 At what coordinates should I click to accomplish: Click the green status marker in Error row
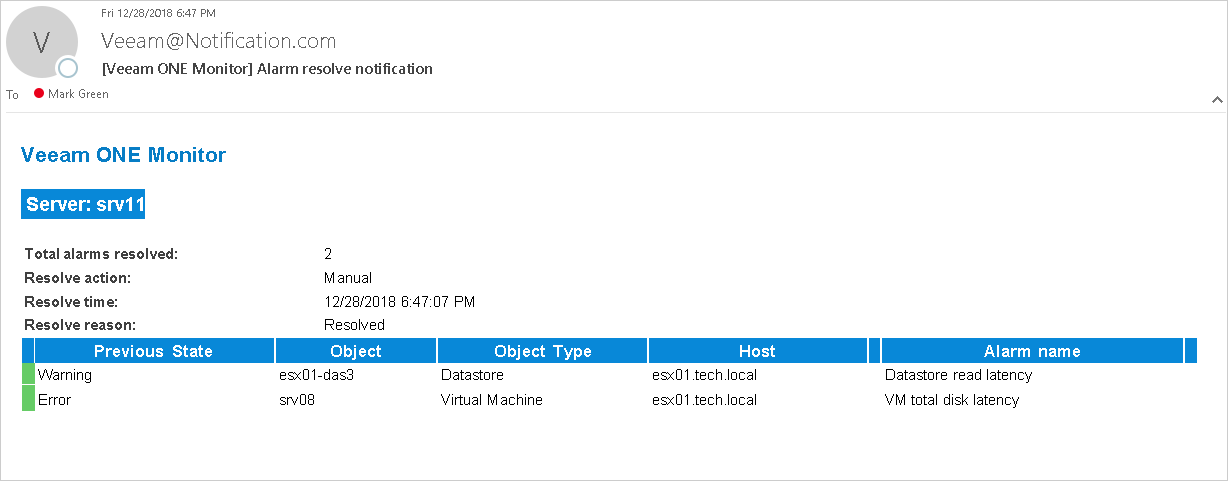click(x=28, y=399)
